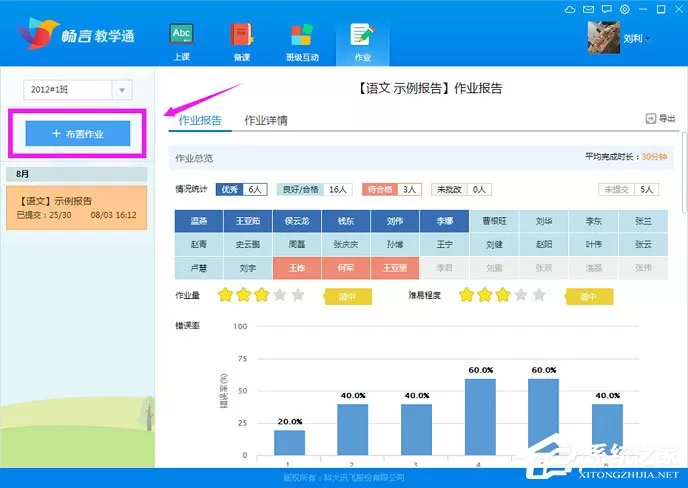Image resolution: width=688 pixels, height=488 pixels.
Task: Select student 刘健 cell
Action: 494,244
